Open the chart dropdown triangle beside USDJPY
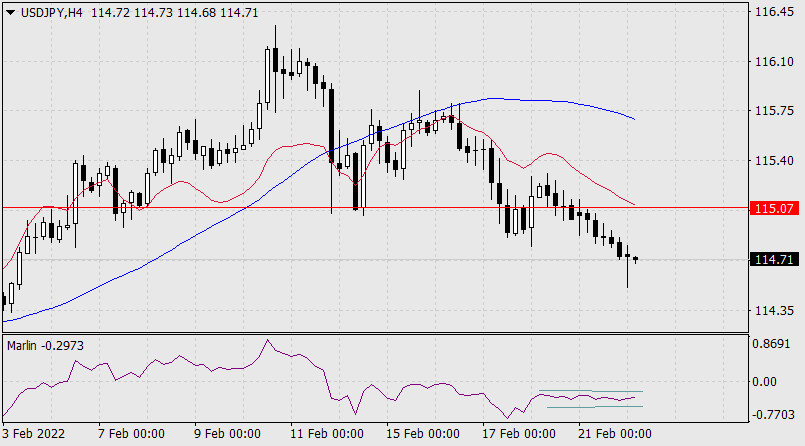The width and height of the screenshot is (805, 446). click(x=10, y=13)
